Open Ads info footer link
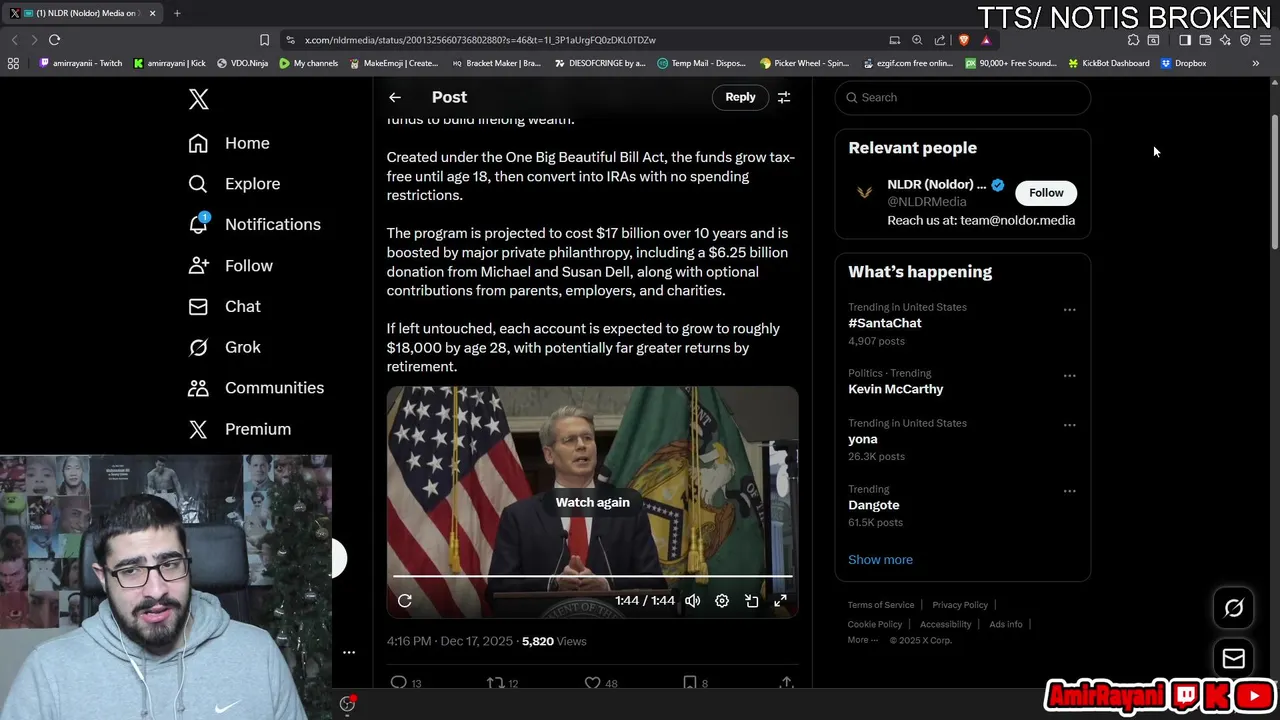 [1006, 624]
